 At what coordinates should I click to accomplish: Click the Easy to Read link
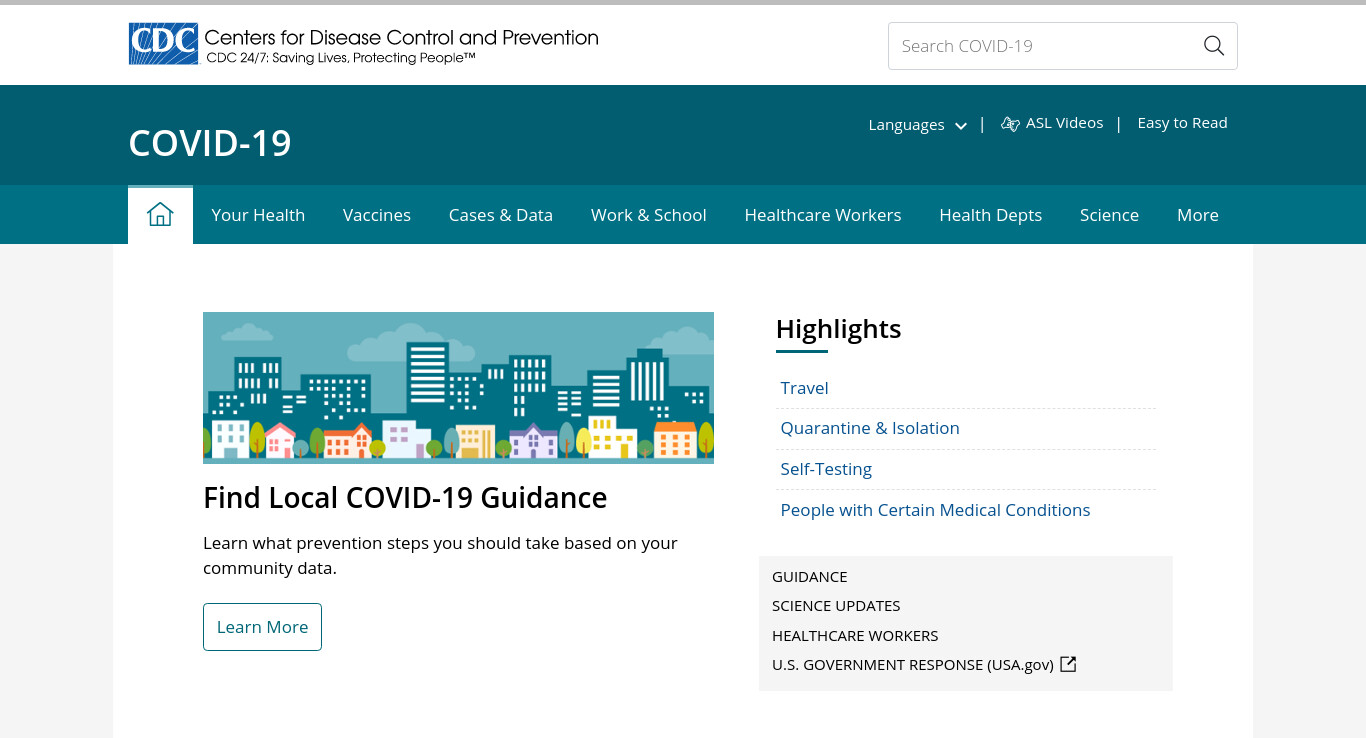pyautogui.click(x=1182, y=123)
